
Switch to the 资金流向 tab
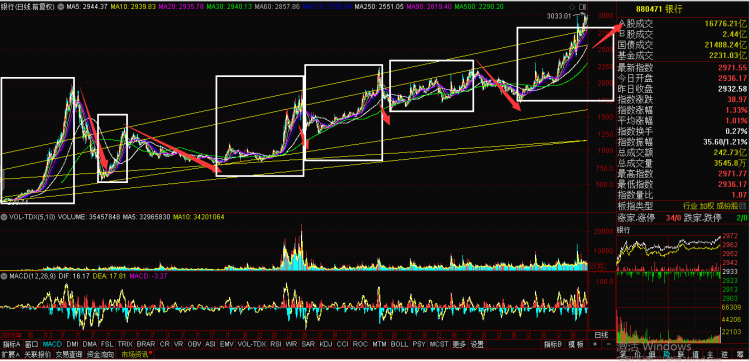click(100, 355)
